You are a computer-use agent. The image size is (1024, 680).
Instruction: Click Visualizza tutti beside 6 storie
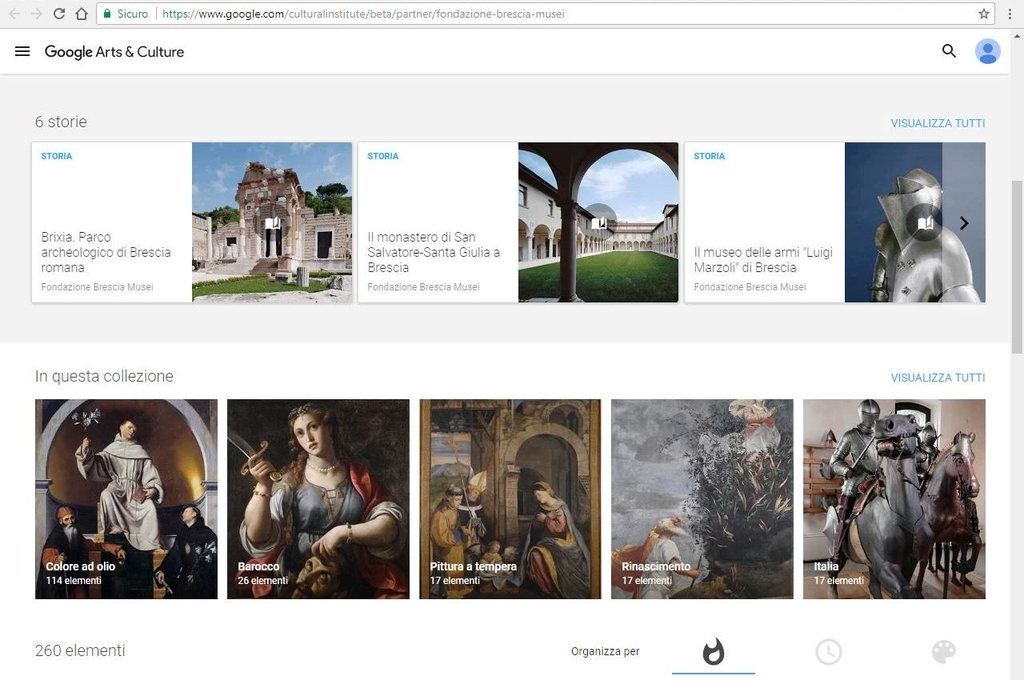[x=937, y=123]
